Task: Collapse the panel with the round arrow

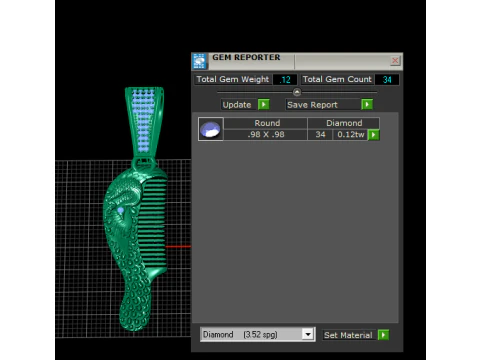Action: 297,92
